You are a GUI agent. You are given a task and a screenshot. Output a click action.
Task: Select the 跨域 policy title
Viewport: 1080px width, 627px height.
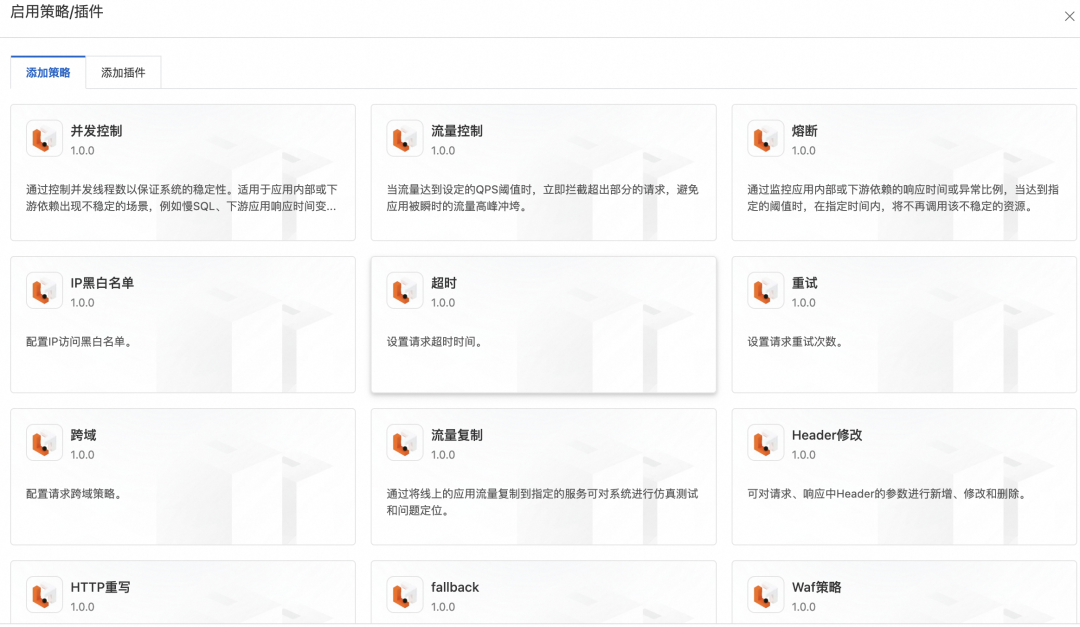click(83, 435)
